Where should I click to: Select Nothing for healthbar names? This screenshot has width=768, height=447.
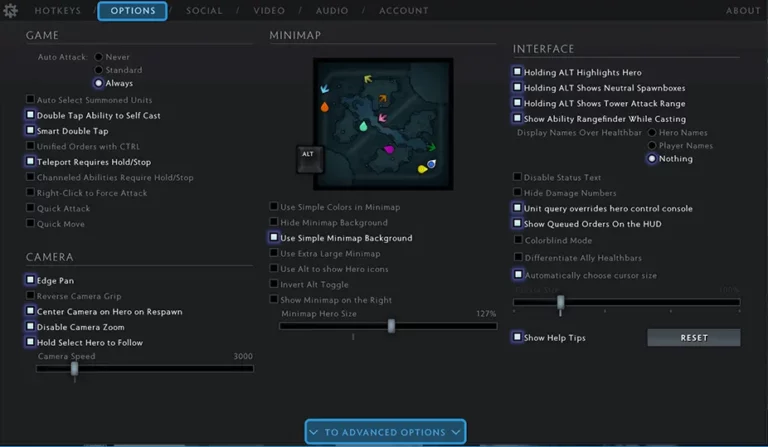pyautogui.click(x=652, y=159)
